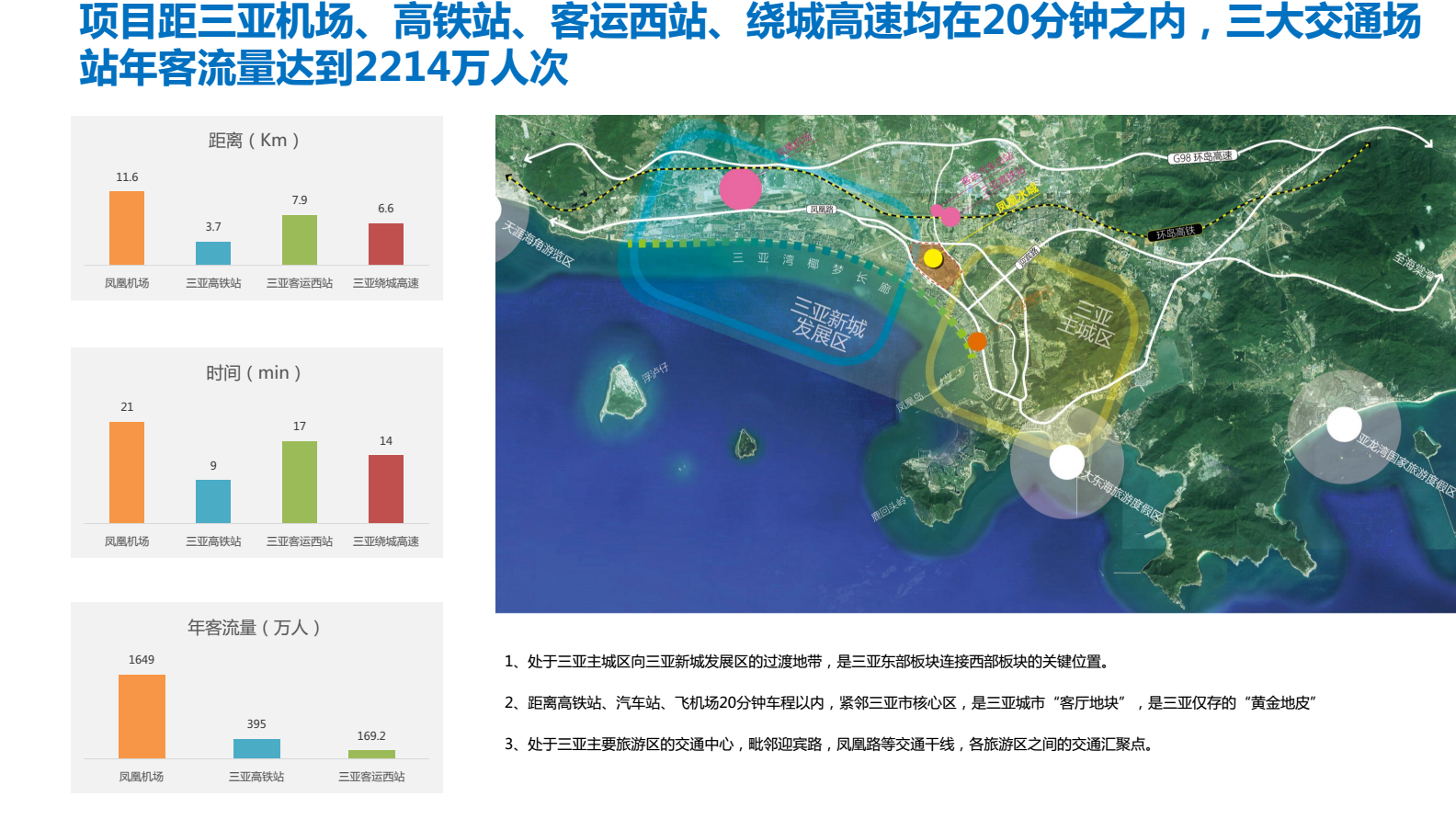Click the 三亚新城发展区 label on map
The image size is (1456, 819).
click(x=827, y=324)
